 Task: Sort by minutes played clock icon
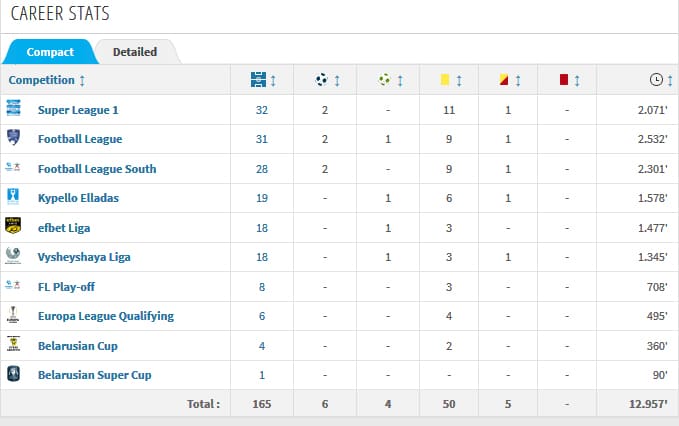pyautogui.click(x=657, y=80)
